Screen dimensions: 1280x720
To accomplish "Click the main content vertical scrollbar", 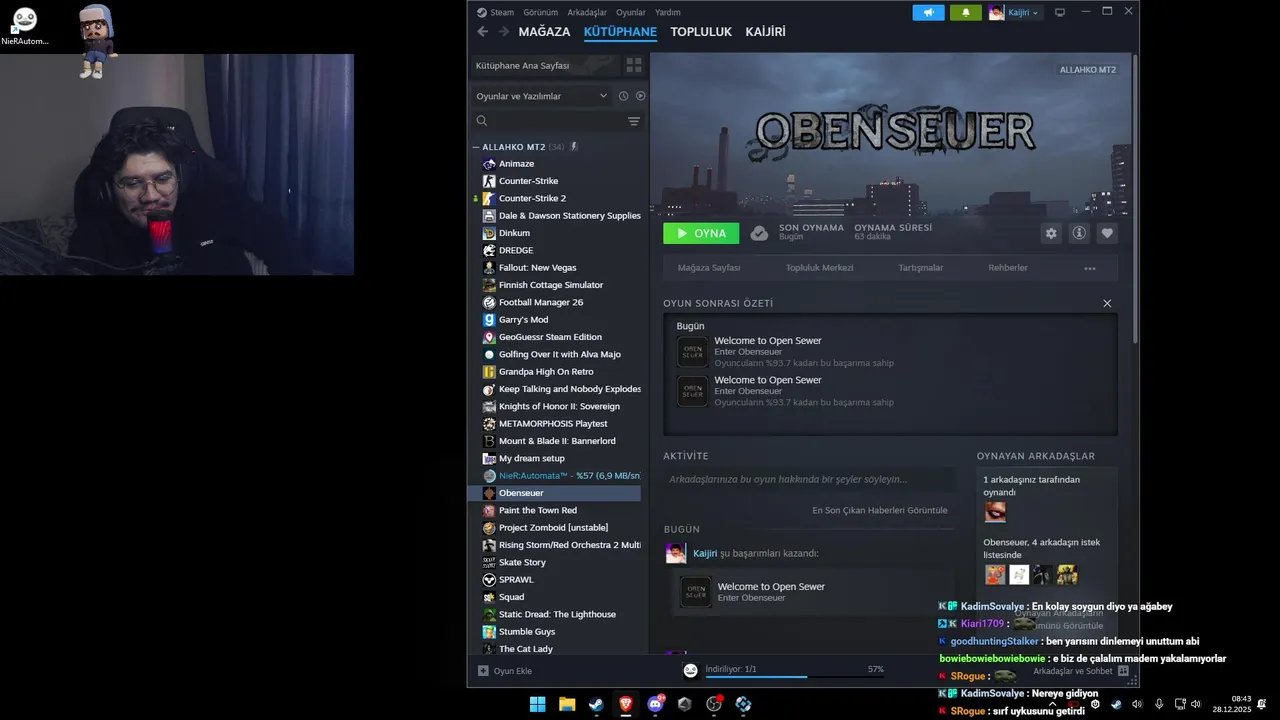I will tap(1135, 200).
